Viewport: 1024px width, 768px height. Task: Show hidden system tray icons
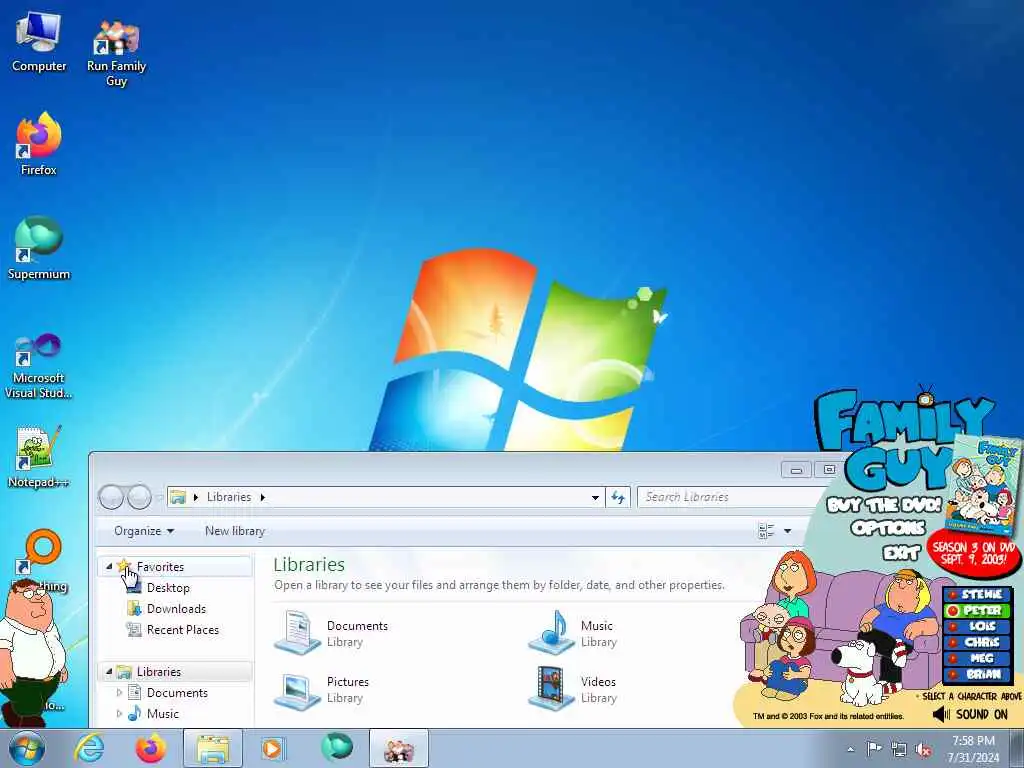click(x=850, y=750)
